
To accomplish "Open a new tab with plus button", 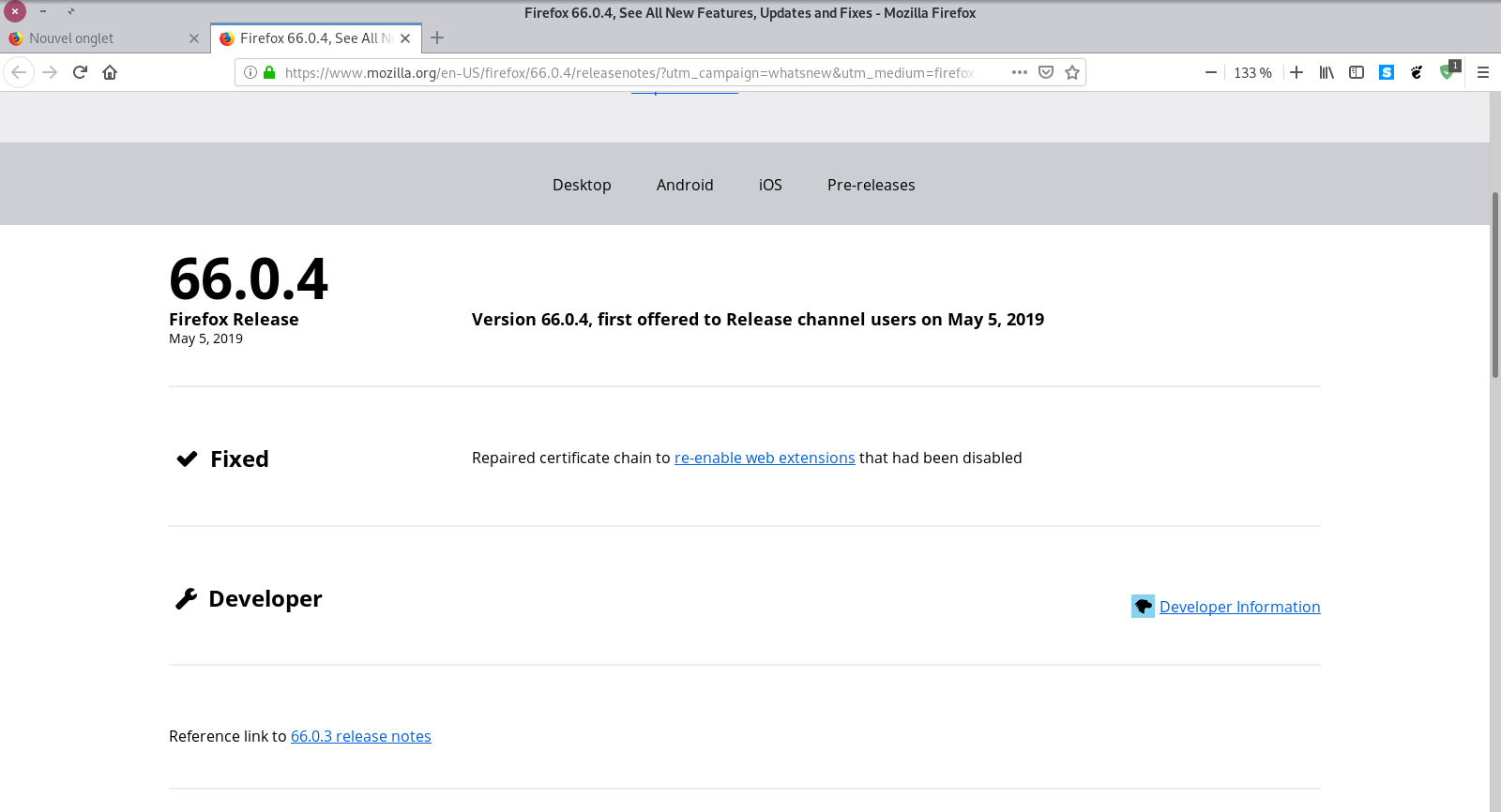I will pyautogui.click(x=437, y=38).
